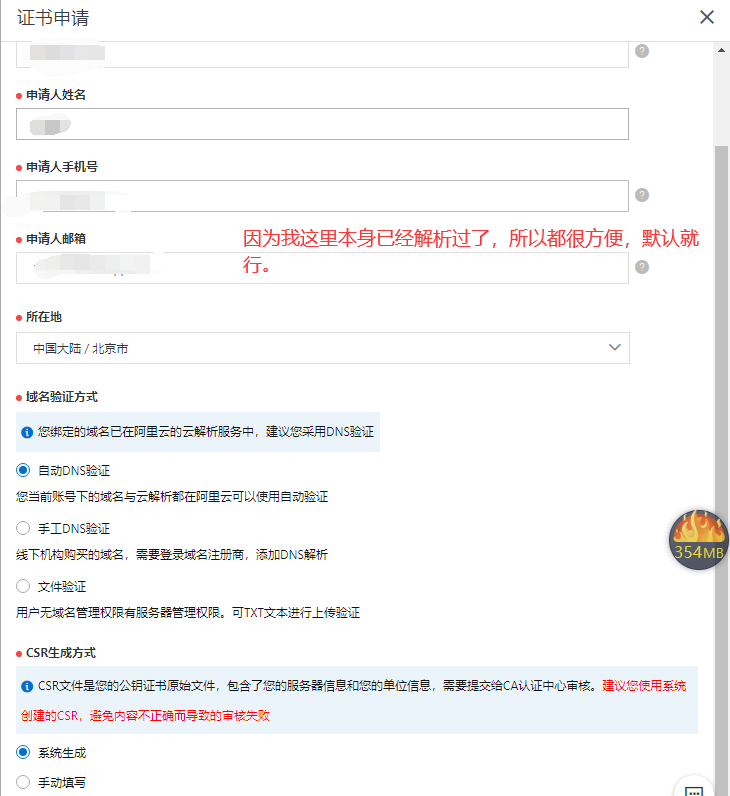Click text 您当前账号下的域名与云解析都在阿里云可以使用自动验证
The width and height of the screenshot is (730, 796).
tap(172, 496)
